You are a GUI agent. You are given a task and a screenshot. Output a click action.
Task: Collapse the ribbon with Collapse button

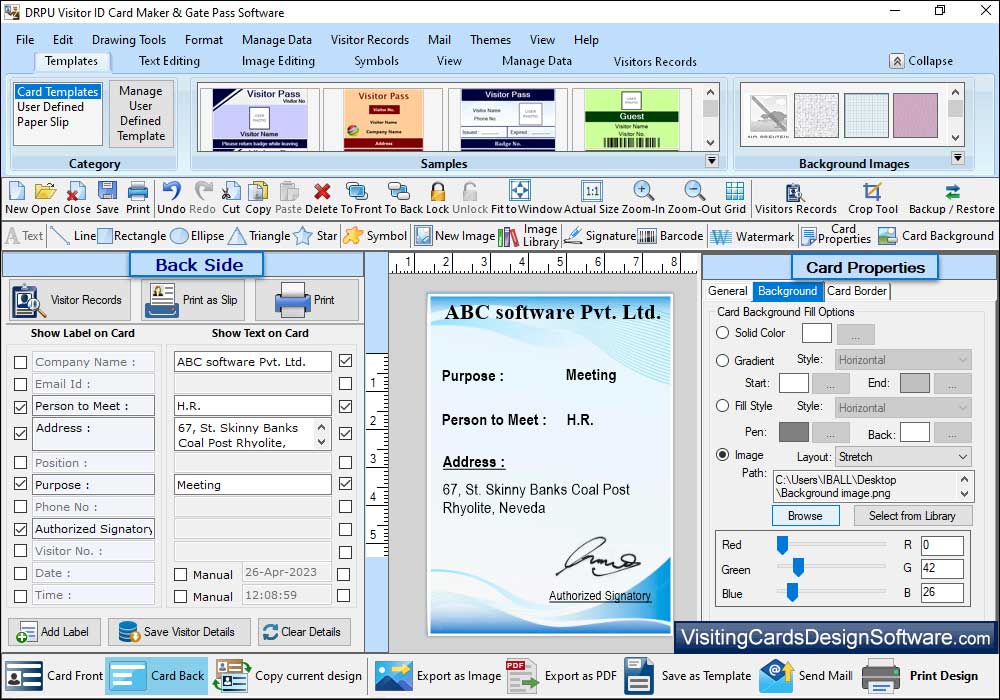pyautogui.click(x=922, y=61)
